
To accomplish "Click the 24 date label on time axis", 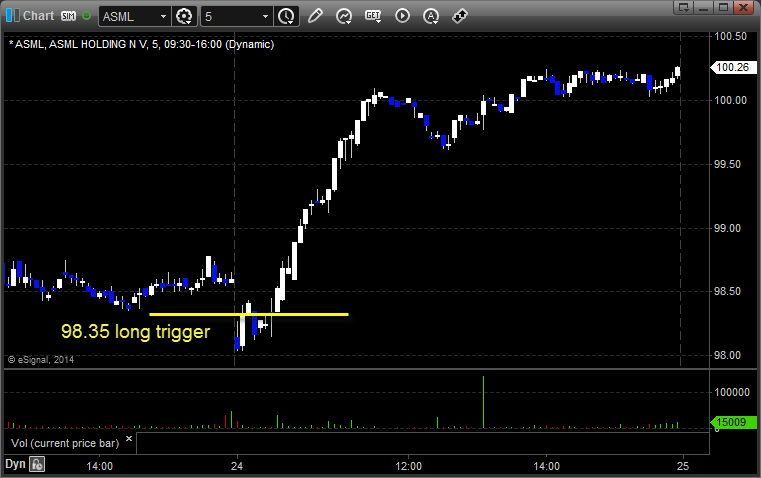I will click(x=237, y=466).
